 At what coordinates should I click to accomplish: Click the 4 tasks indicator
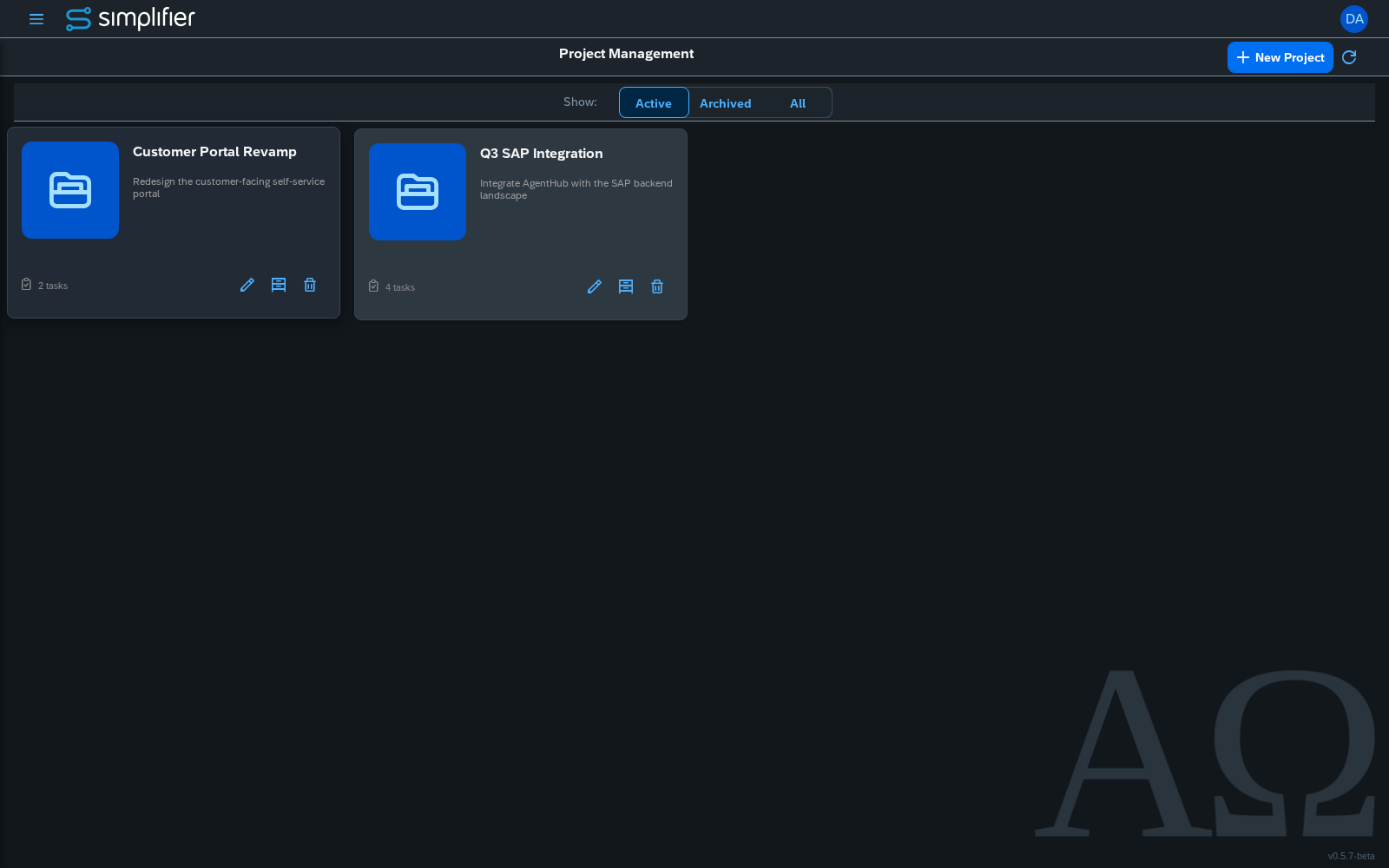392,286
